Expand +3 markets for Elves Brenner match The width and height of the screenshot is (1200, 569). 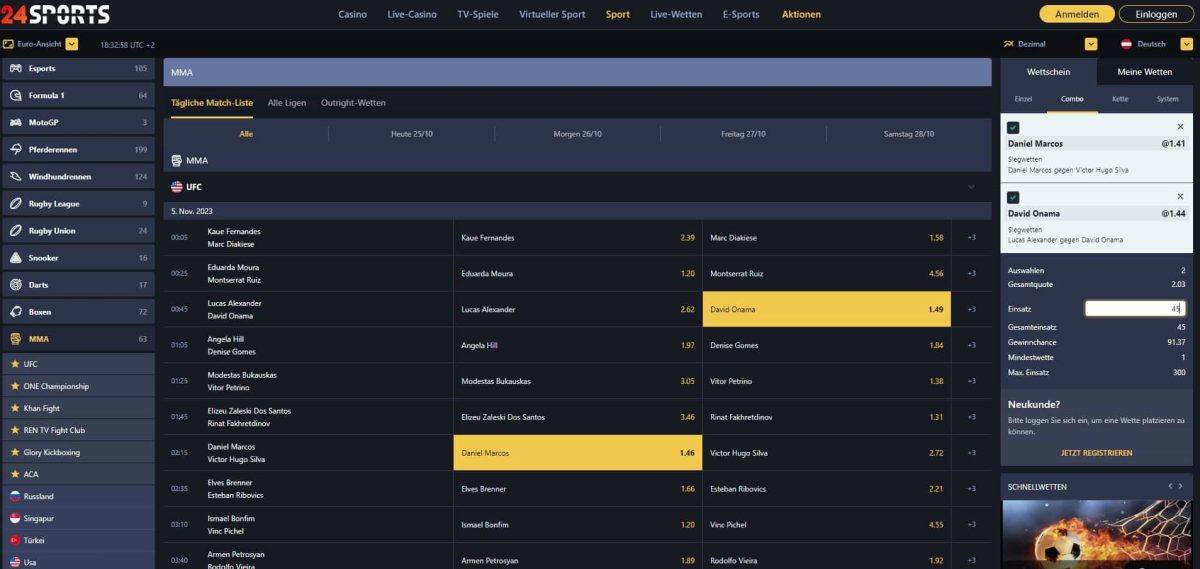[x=971, y=489]
